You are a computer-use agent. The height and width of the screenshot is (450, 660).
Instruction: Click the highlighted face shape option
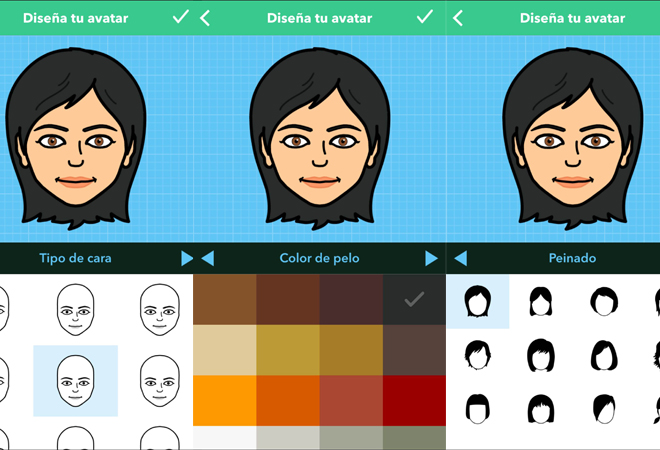(76, 380)
